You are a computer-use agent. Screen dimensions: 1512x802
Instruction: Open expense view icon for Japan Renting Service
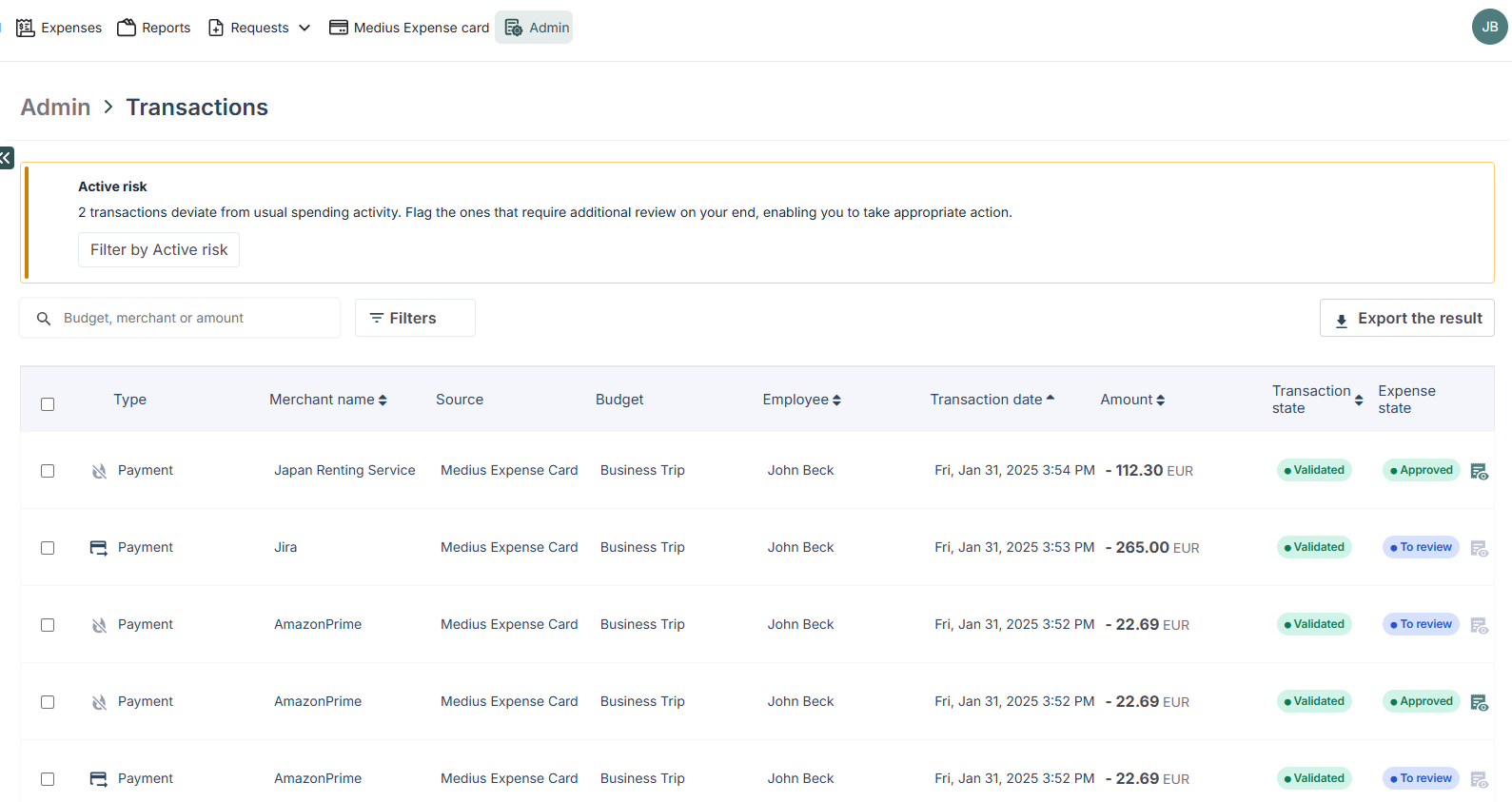(1480, 471)
